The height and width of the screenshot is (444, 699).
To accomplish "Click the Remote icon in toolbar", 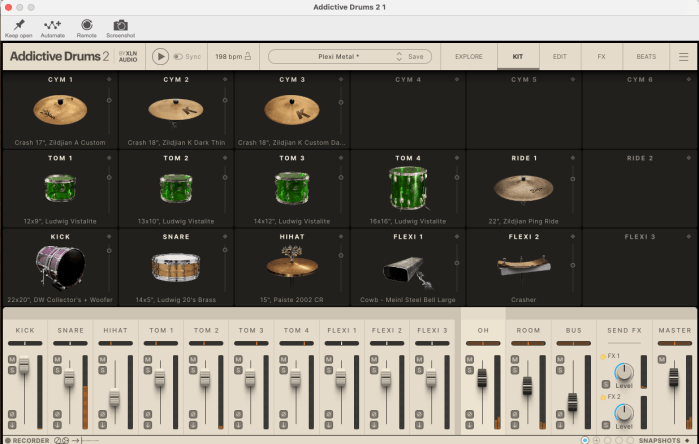I will tap(86, 24).
